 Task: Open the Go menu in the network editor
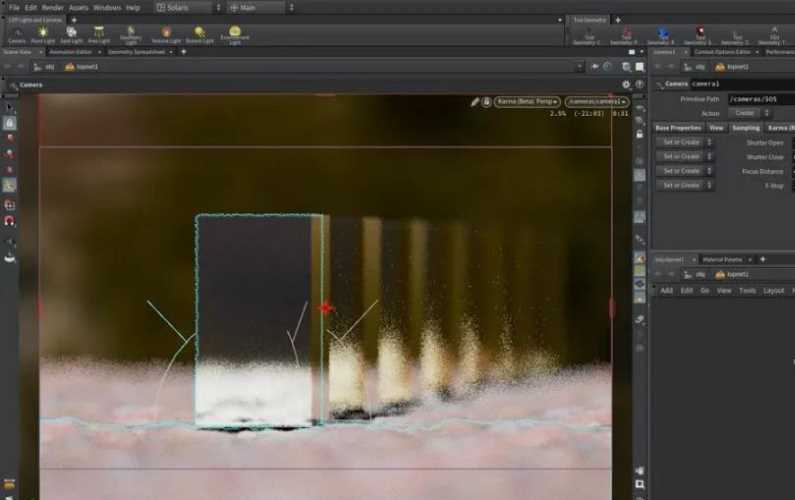705,291
